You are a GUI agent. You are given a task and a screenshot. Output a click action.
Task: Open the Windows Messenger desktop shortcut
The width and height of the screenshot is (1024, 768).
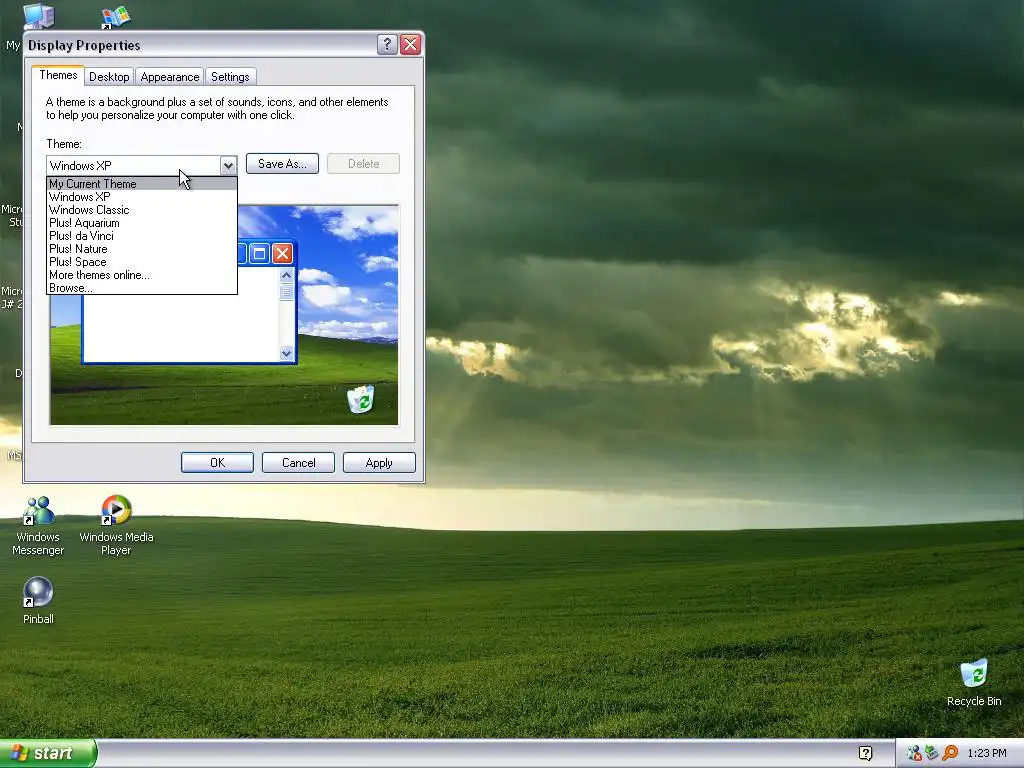coord(38,526)
